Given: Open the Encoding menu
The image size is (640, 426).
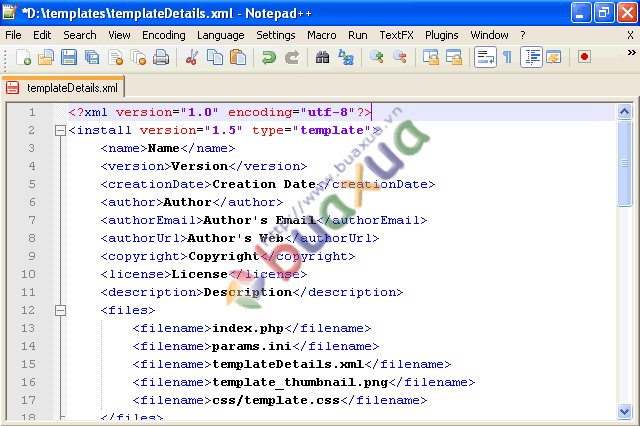Looking at the screenshot, I should [x=164, y=35].
